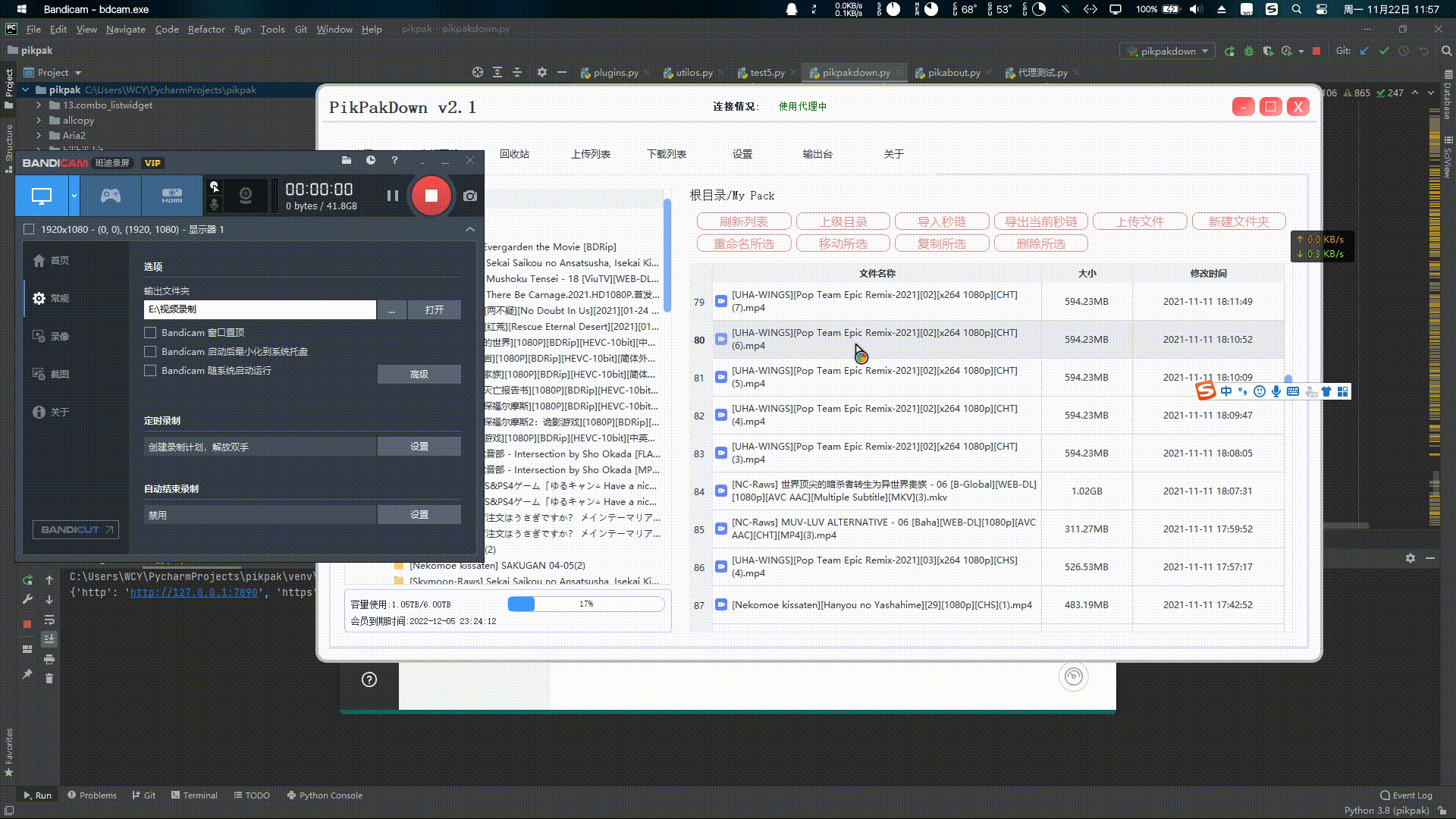Expand the Aria2 folder in Project
The height and width of the screenshot is (819, 1456).
coord(39,135)
